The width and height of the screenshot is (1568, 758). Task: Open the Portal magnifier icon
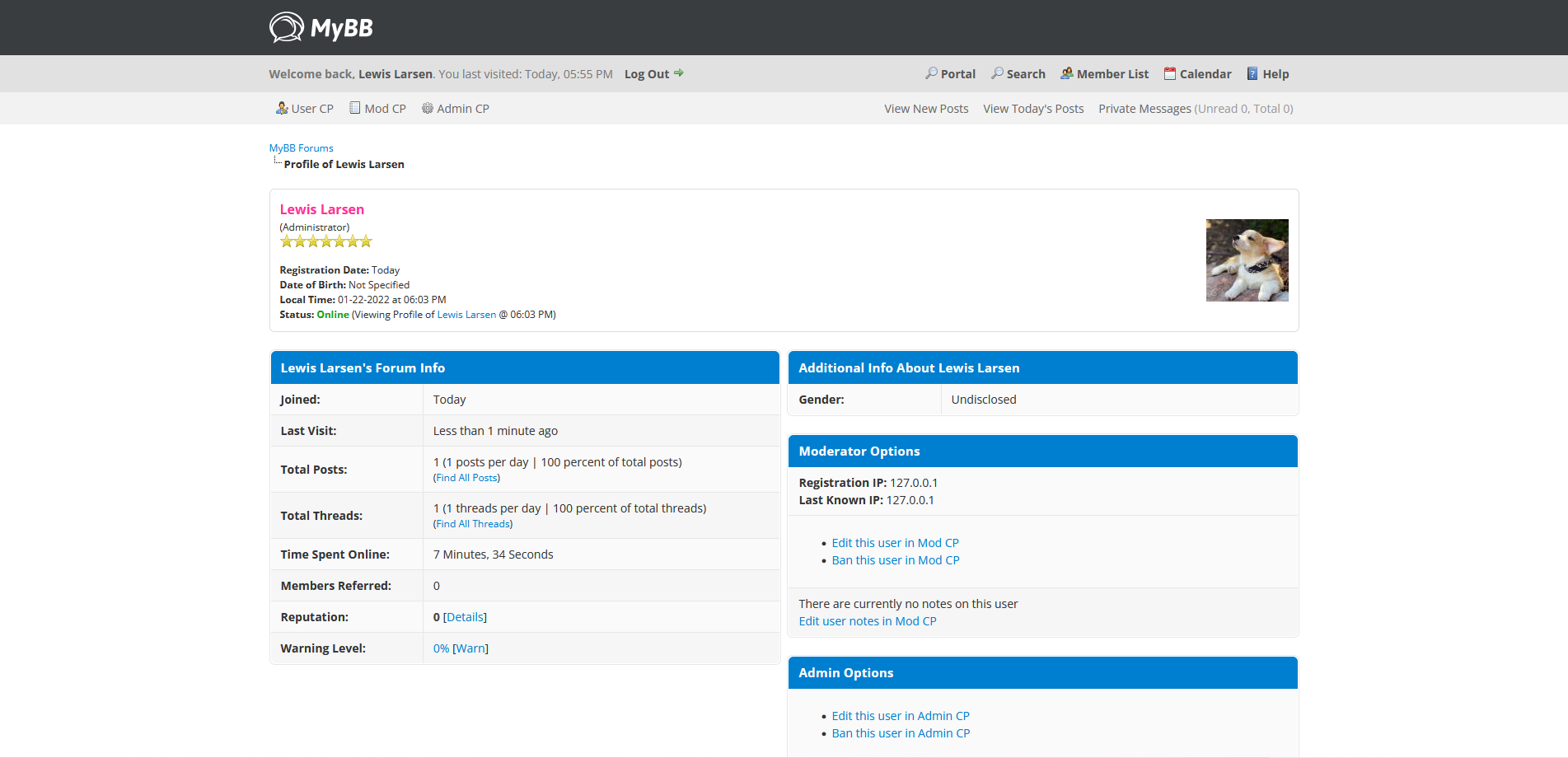click(931, 73)
